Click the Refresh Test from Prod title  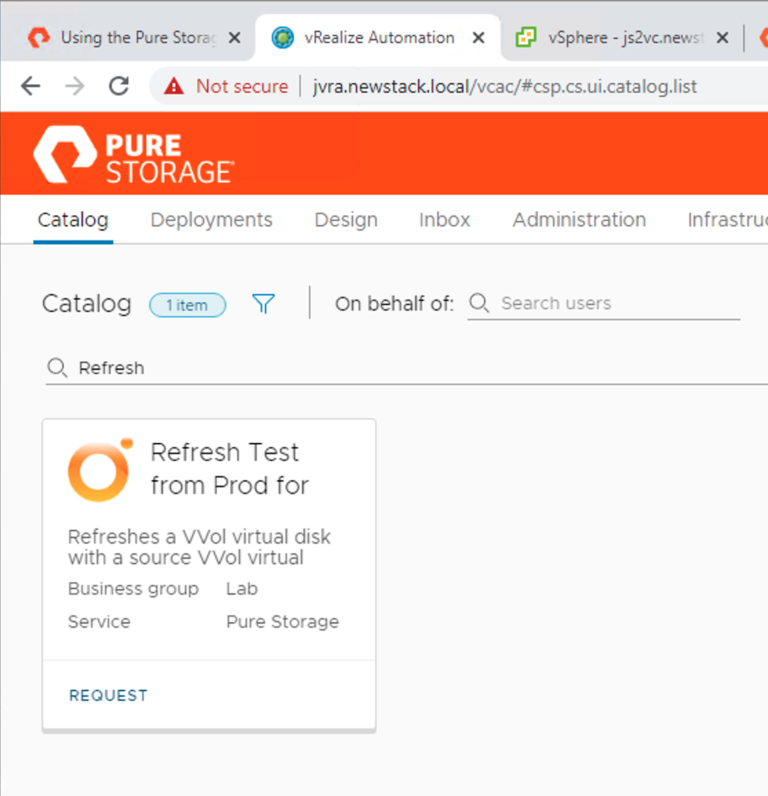(229, 469)
